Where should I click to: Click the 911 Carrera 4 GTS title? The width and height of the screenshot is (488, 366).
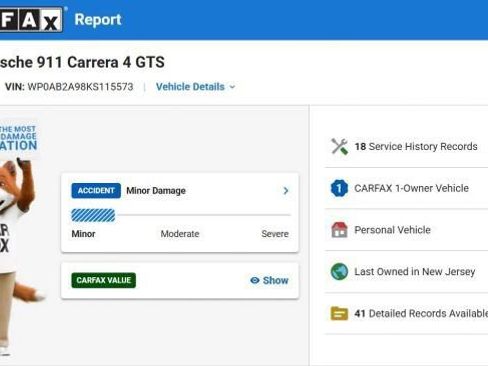pos(101,62)
